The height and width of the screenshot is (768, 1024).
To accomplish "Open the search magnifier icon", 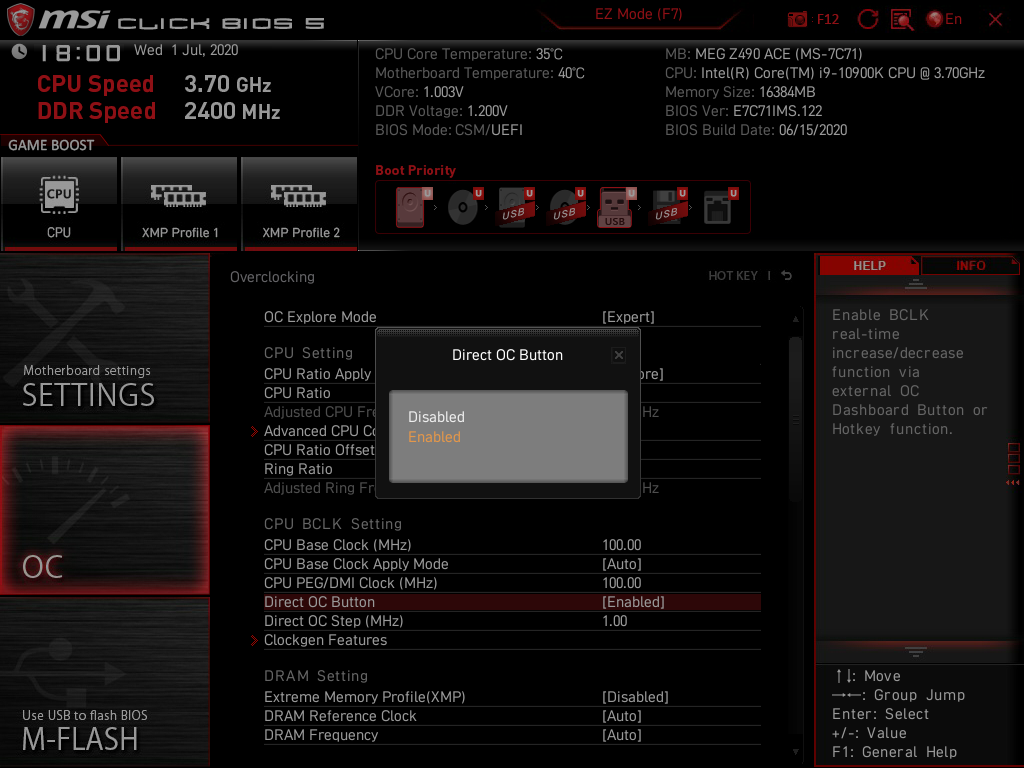I will point(901,19).
